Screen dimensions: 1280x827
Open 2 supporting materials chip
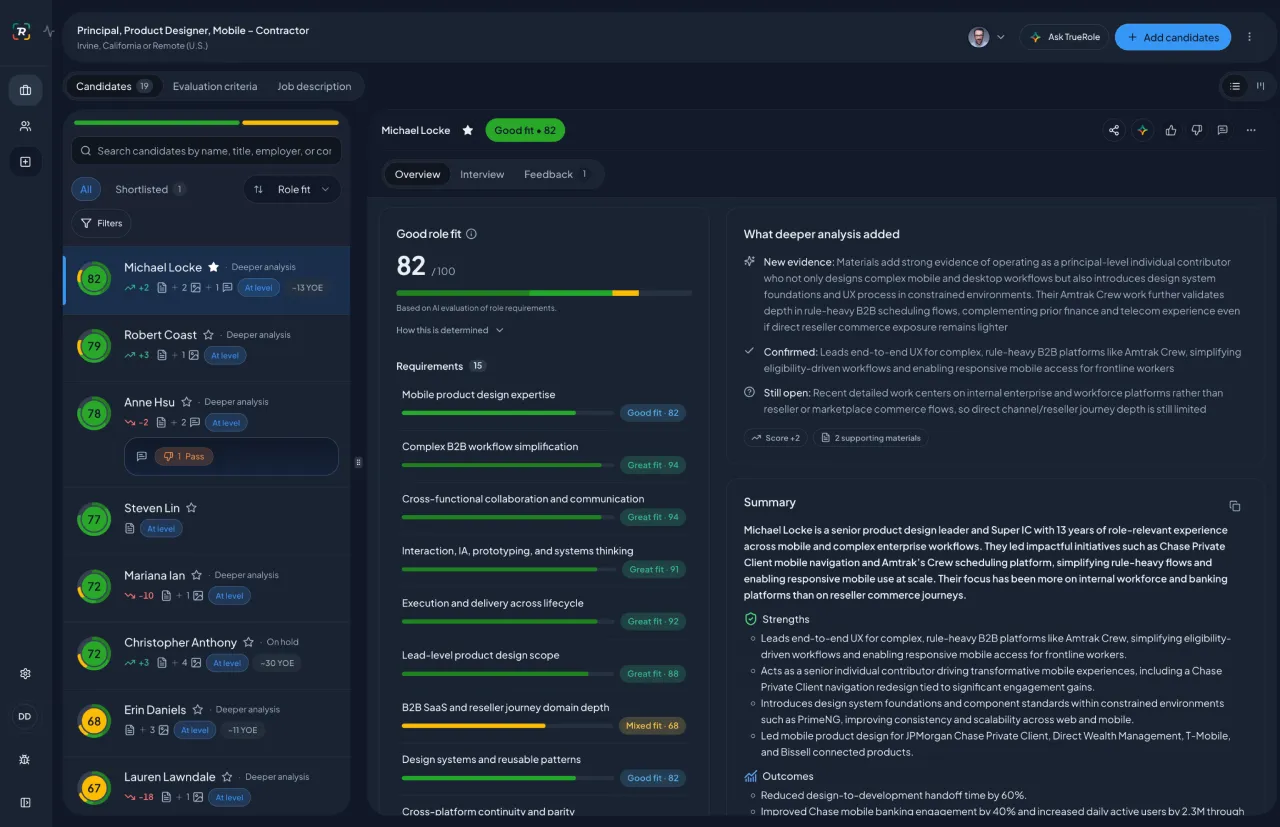point(870,438)
